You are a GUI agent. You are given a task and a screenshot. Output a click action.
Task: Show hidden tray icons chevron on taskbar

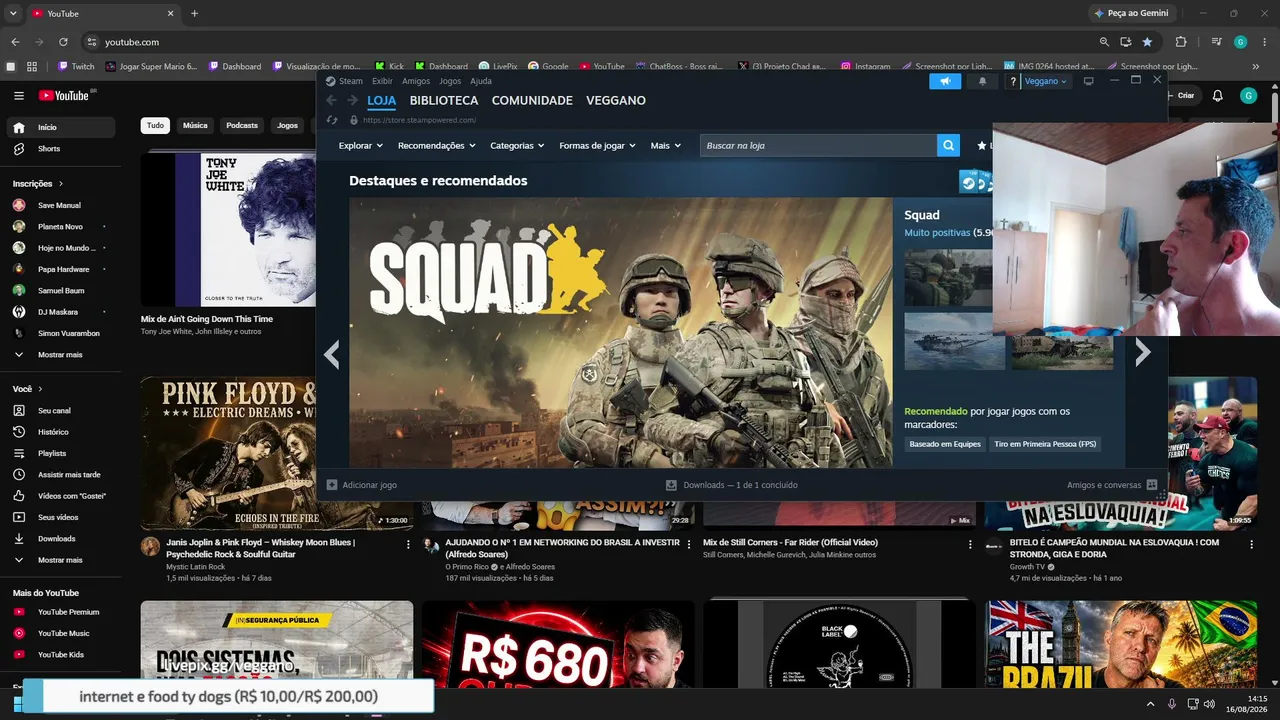(1151, 703)
